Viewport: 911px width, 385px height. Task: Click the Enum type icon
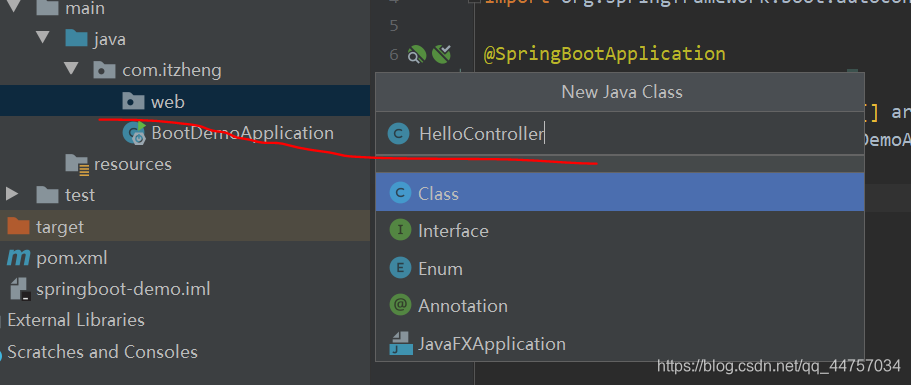tap(400, 268)
